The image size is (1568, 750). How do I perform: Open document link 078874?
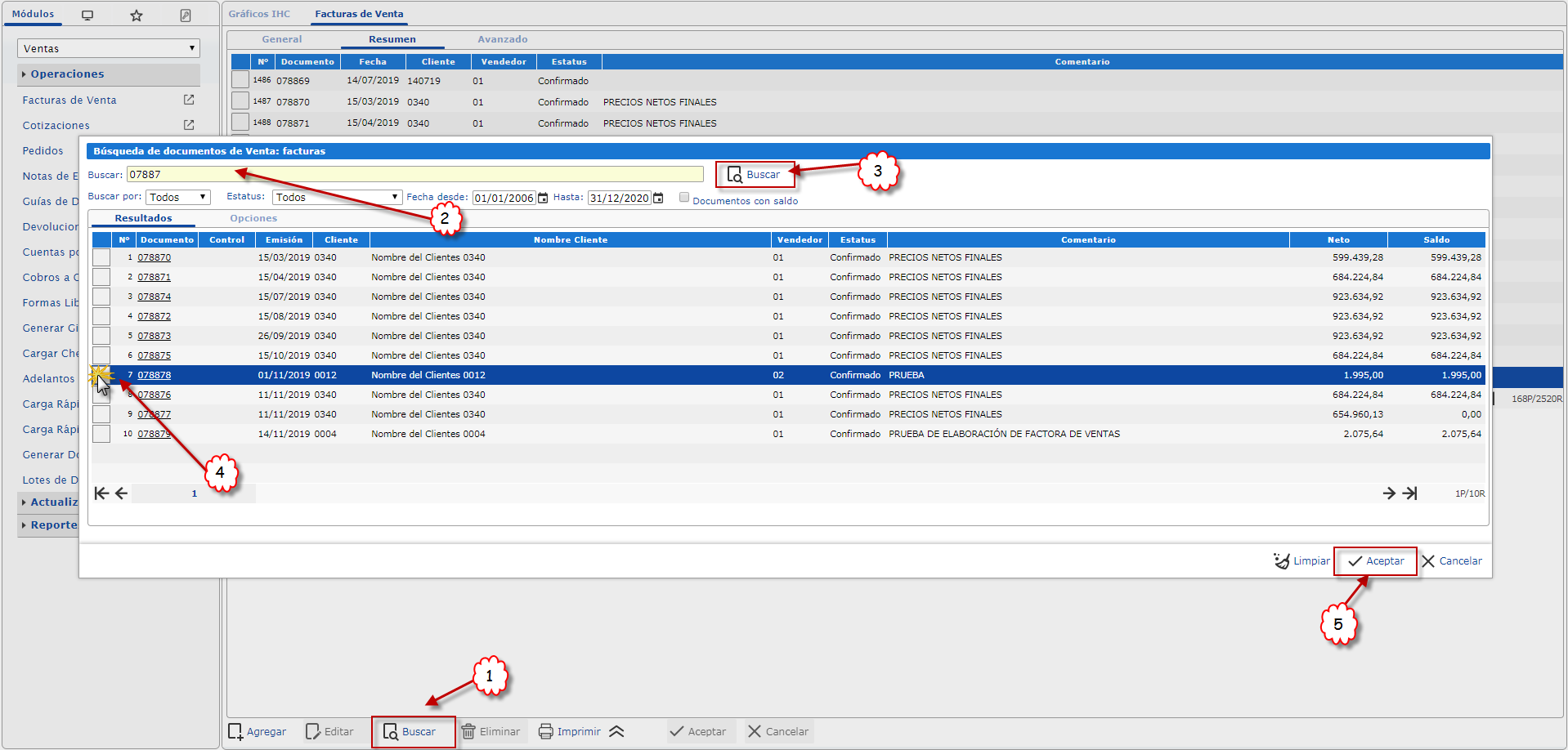154,297
